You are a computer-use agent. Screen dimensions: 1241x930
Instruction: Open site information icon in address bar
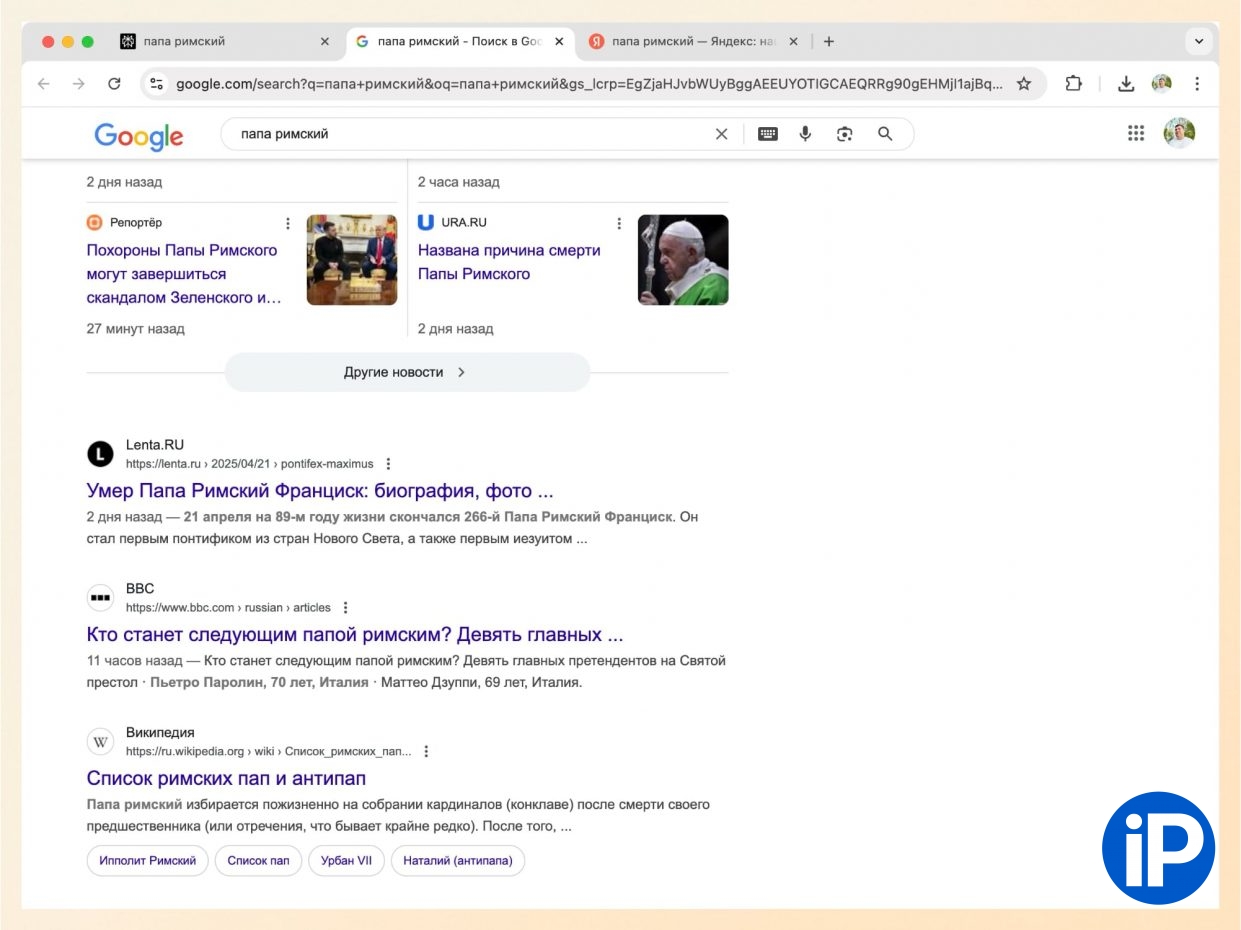[156, 84]
